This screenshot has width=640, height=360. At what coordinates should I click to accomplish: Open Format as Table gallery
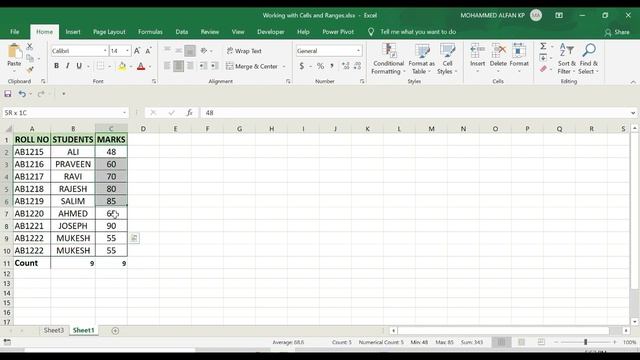(422, 59)
